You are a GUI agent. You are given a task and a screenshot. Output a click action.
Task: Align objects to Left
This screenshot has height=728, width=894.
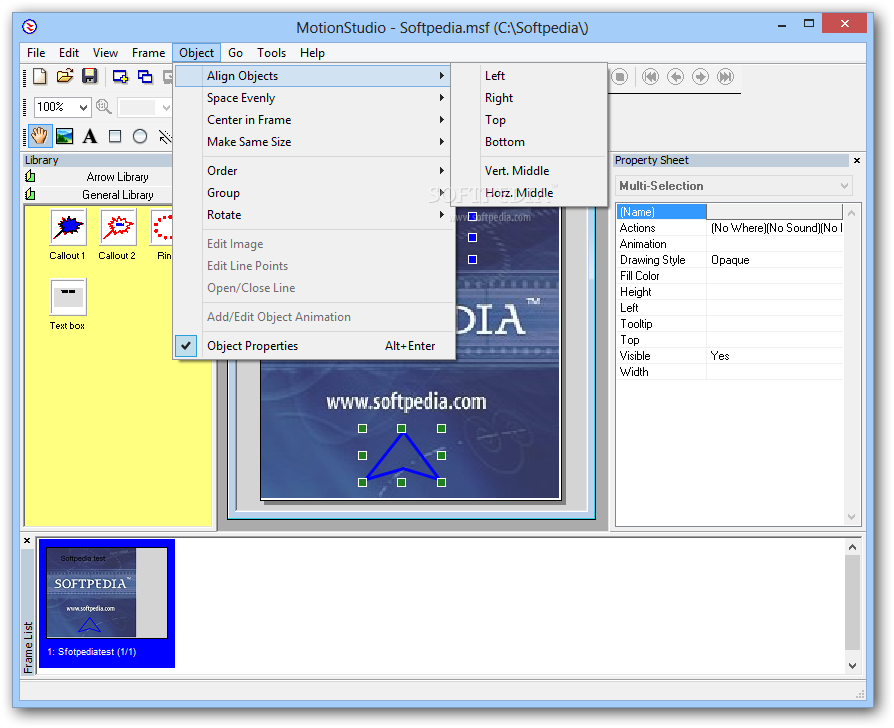click(x=529, y=76)
